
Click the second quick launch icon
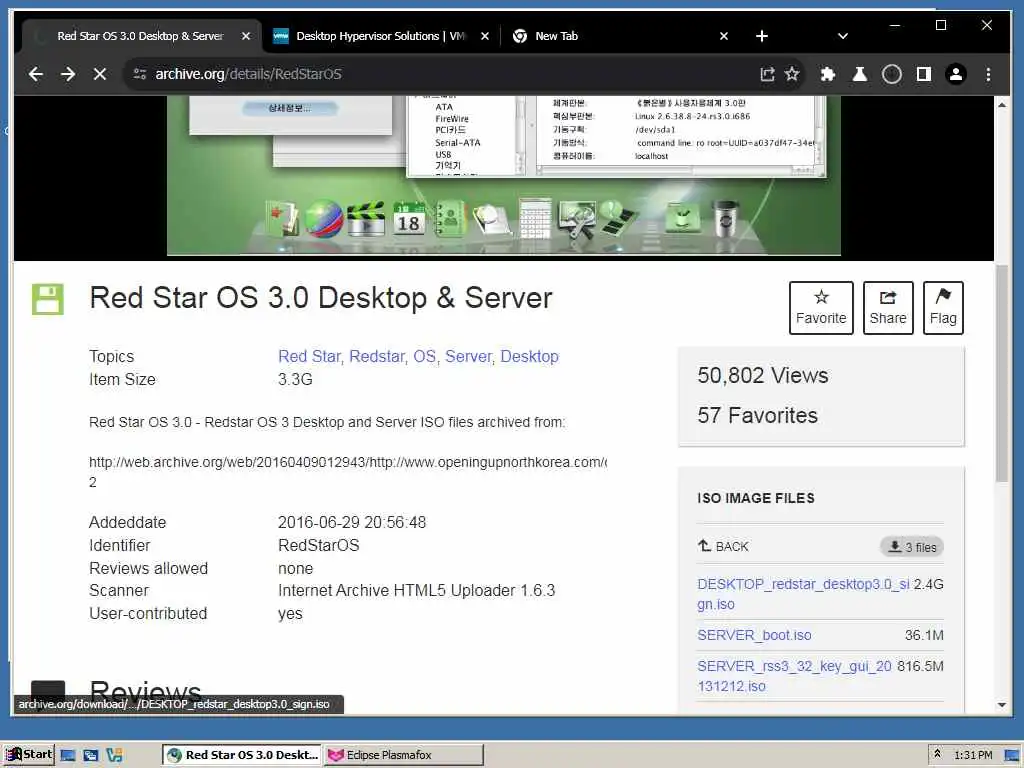(x=91, y=755)
